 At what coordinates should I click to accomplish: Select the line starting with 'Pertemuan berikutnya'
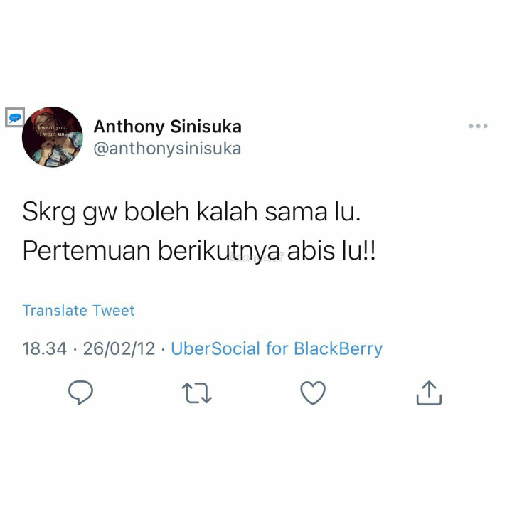pyautogui.click(x=199, y=251)
